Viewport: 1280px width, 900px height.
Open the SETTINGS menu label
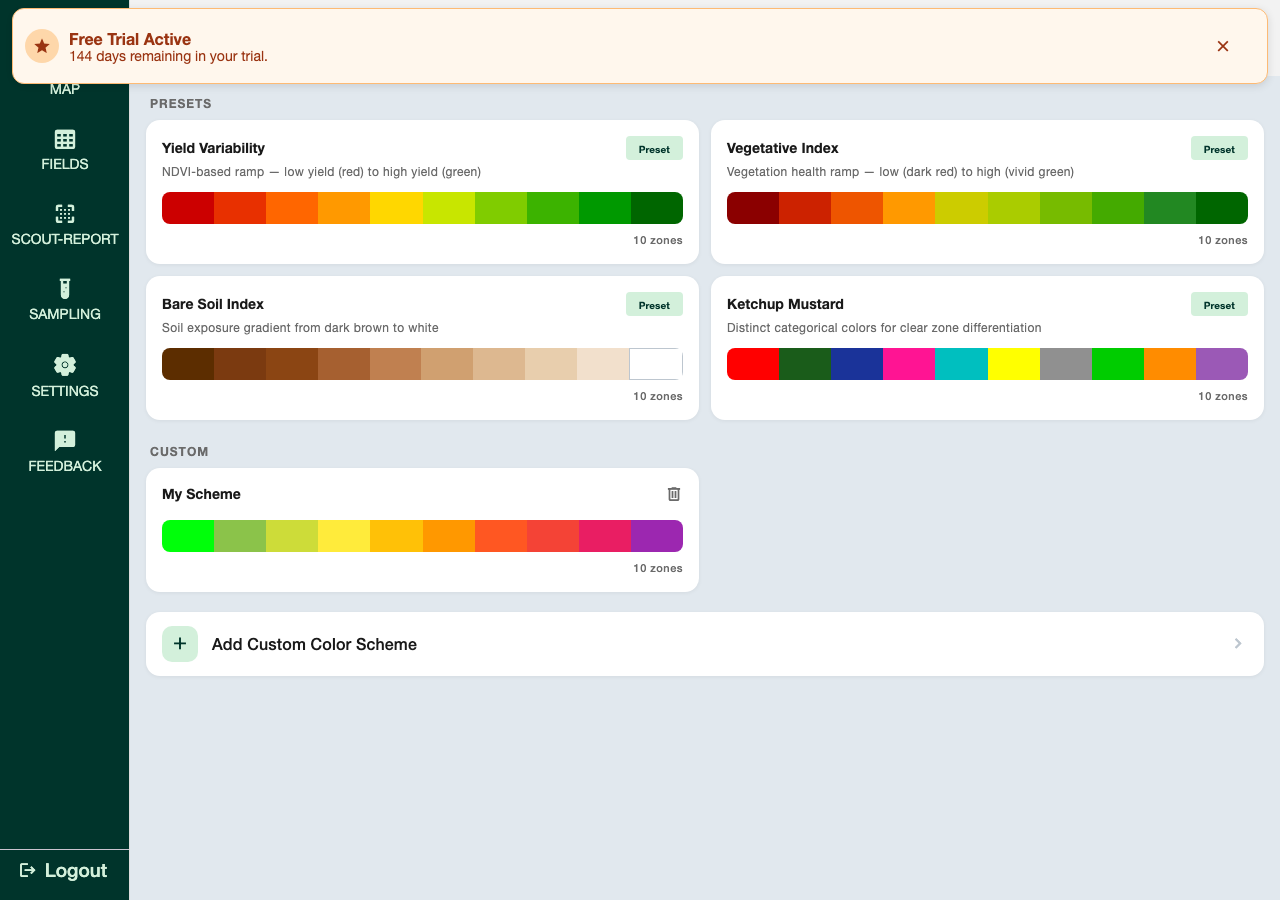tap(65, 391)
